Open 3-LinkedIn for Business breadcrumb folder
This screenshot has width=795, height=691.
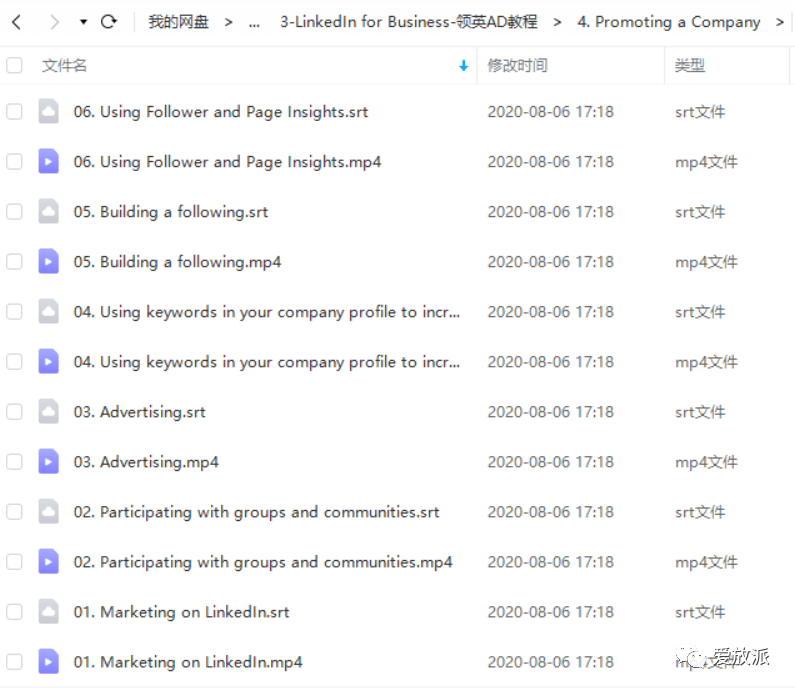click(408, 22)
